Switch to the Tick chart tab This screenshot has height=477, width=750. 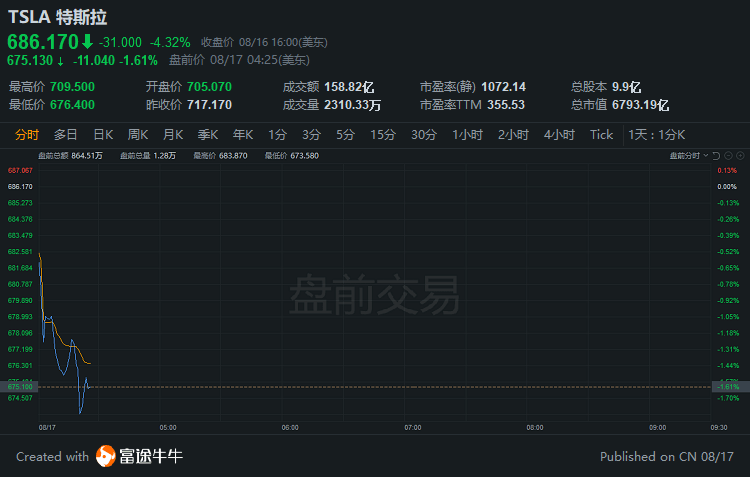[601, 135]
